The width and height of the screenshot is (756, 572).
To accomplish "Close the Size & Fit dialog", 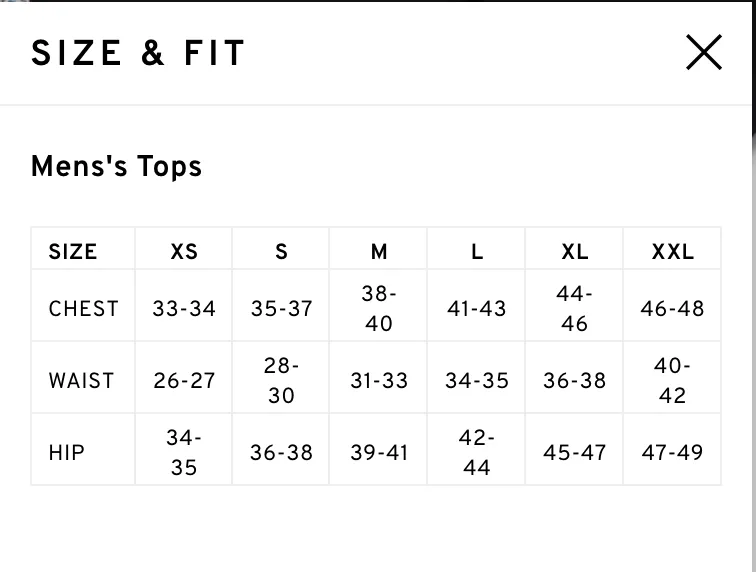I will point(704,52).
